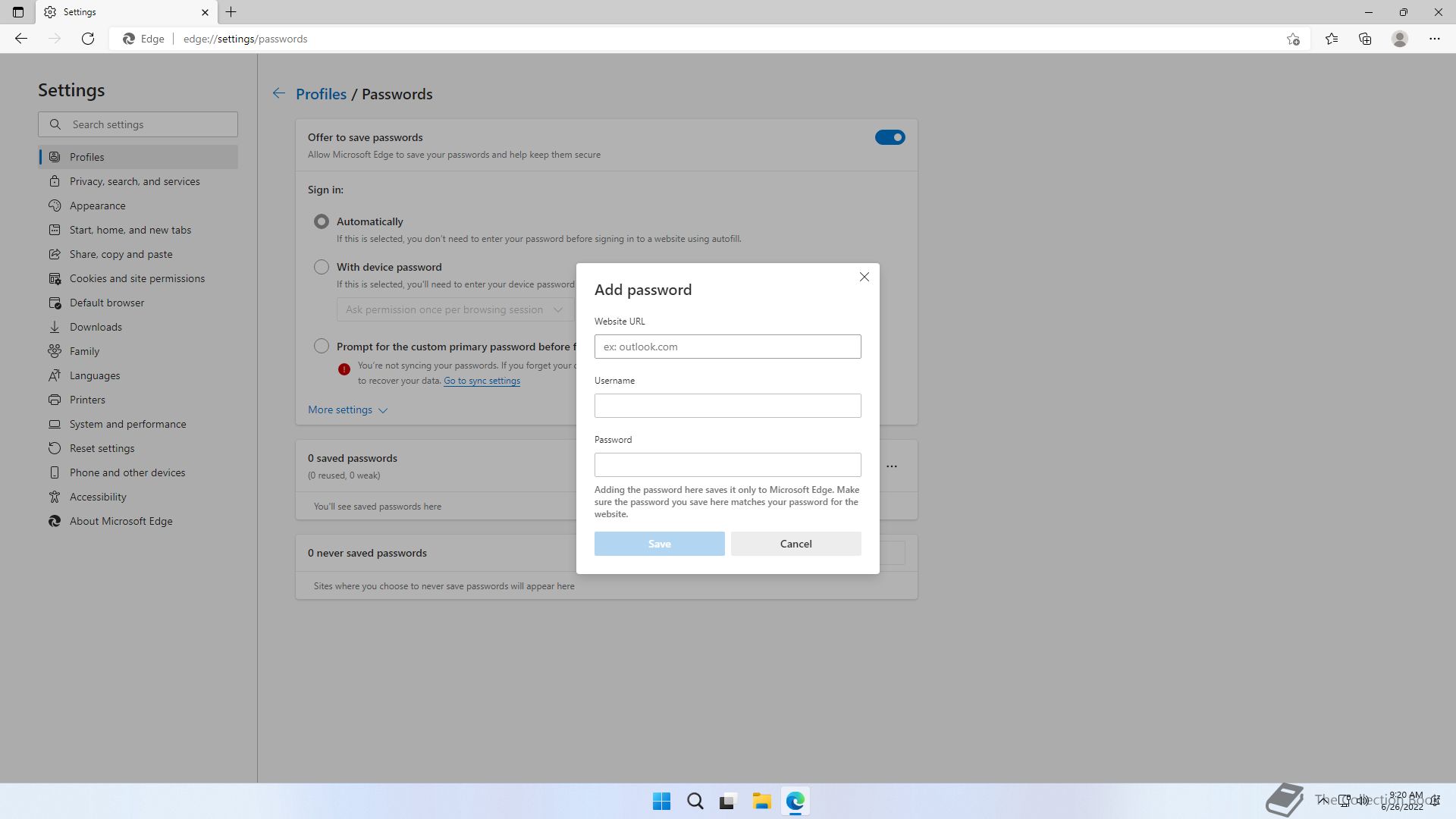
Task: Open Accessibility settings page
Action: point(138,497)
